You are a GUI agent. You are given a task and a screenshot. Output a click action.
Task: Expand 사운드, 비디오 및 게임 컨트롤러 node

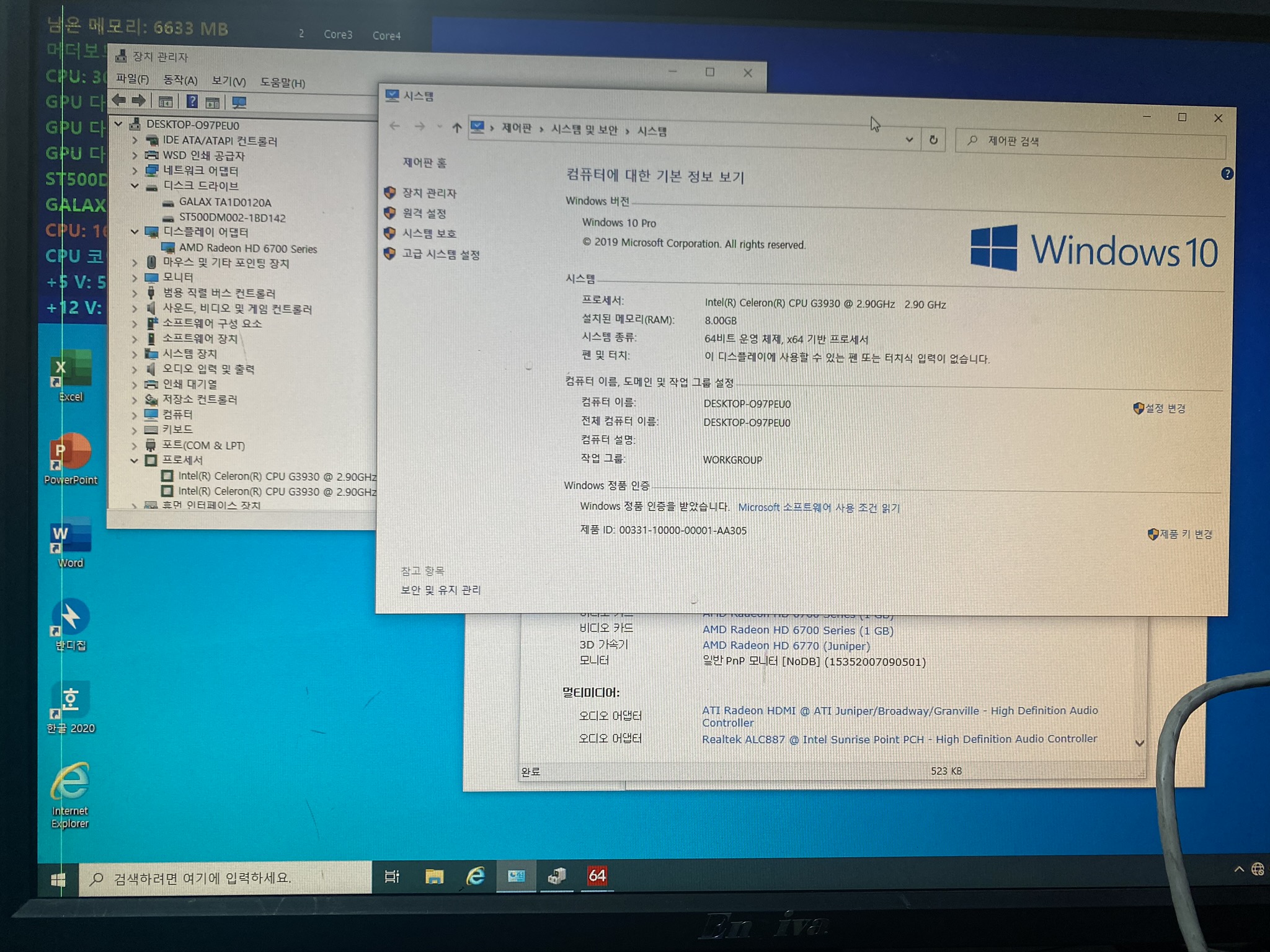135,308
